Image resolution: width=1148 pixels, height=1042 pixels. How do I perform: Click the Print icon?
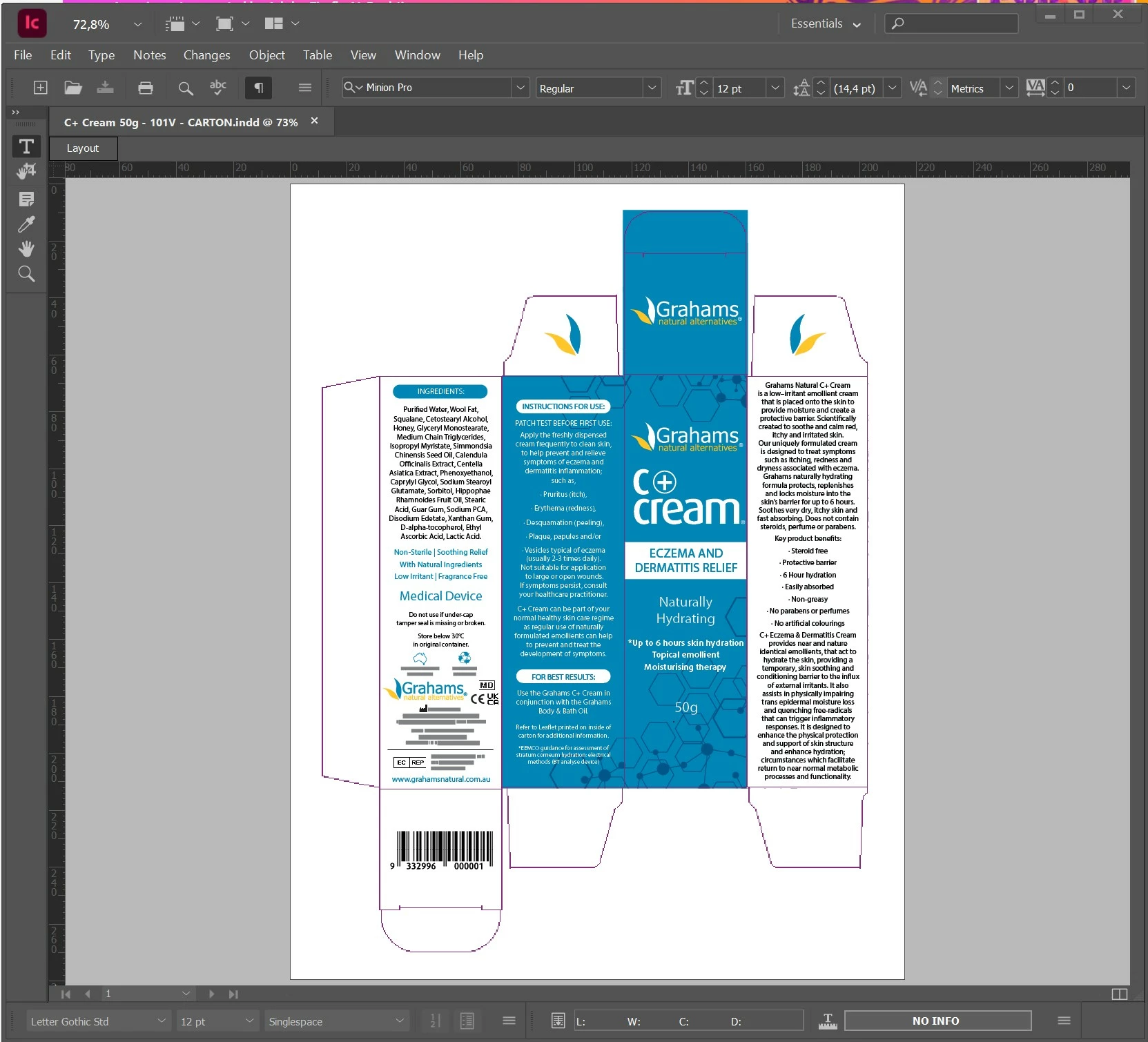tap(146, 88)
